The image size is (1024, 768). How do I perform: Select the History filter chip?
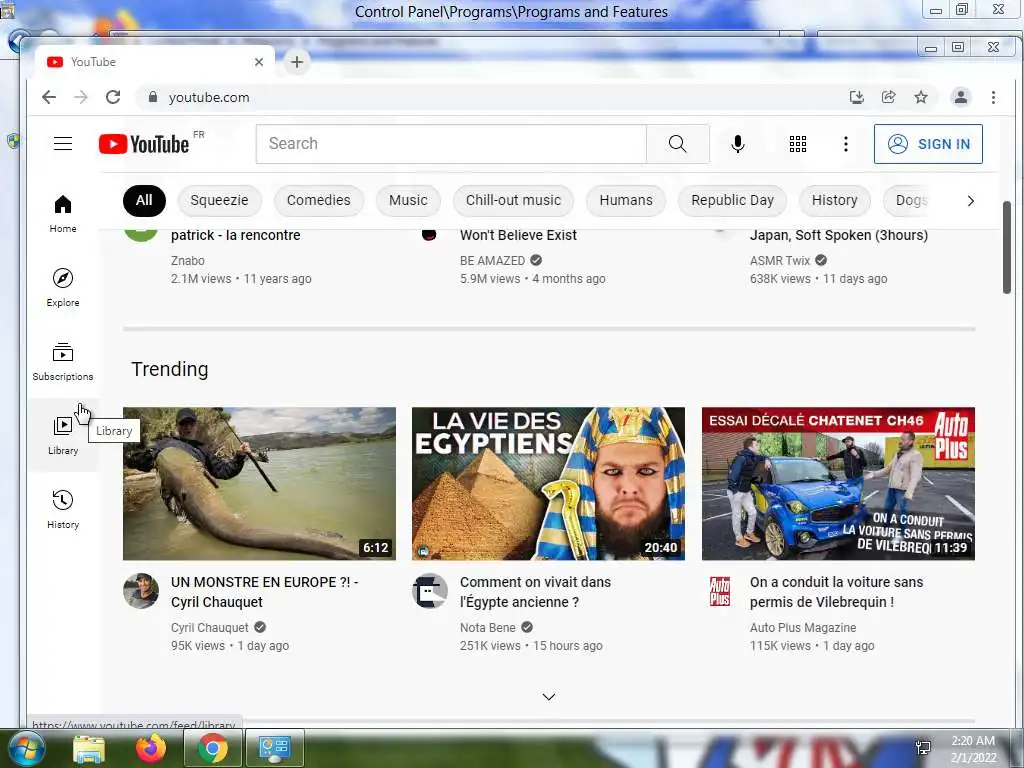(x=835, y=200)
